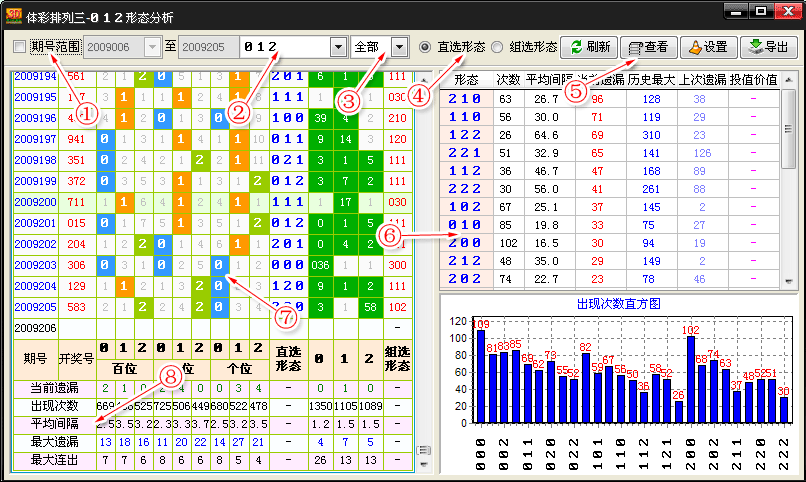806x482 pixels.
Task: Click the period 2009199 row label
Action: click(x=35, y=181)
